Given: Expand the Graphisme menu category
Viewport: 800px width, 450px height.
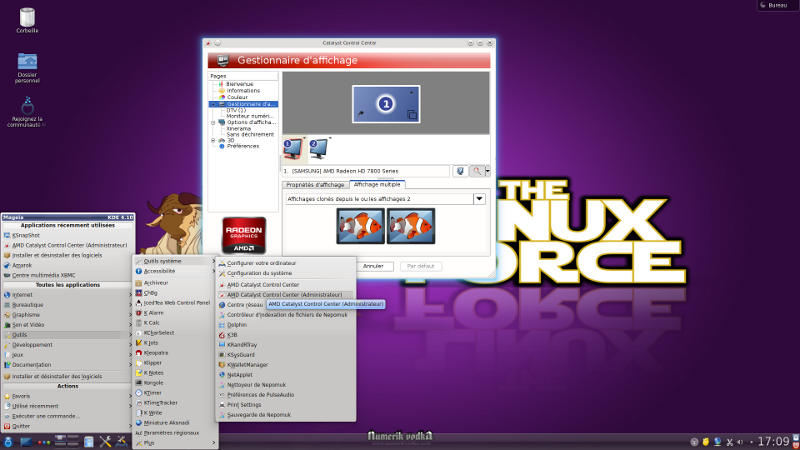Looking at the screenshot, I should [x=68, y=315].
